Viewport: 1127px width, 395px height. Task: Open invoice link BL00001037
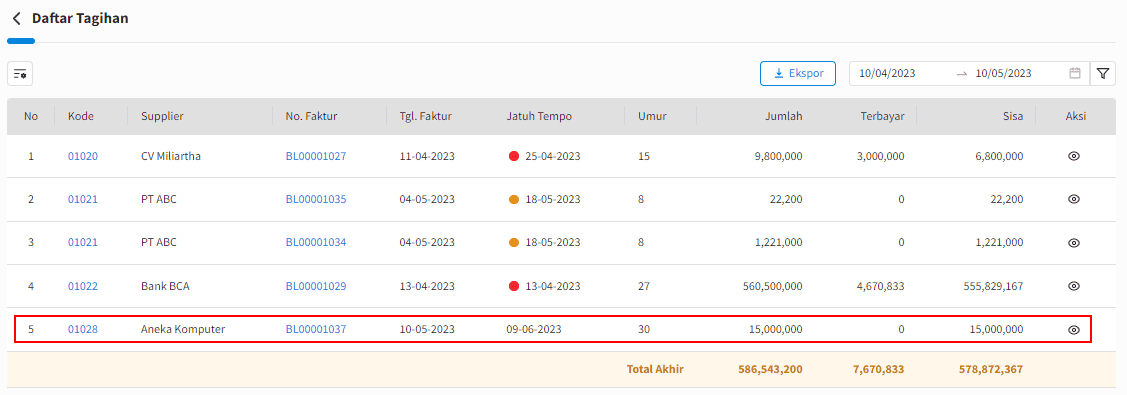coord(316,330)
